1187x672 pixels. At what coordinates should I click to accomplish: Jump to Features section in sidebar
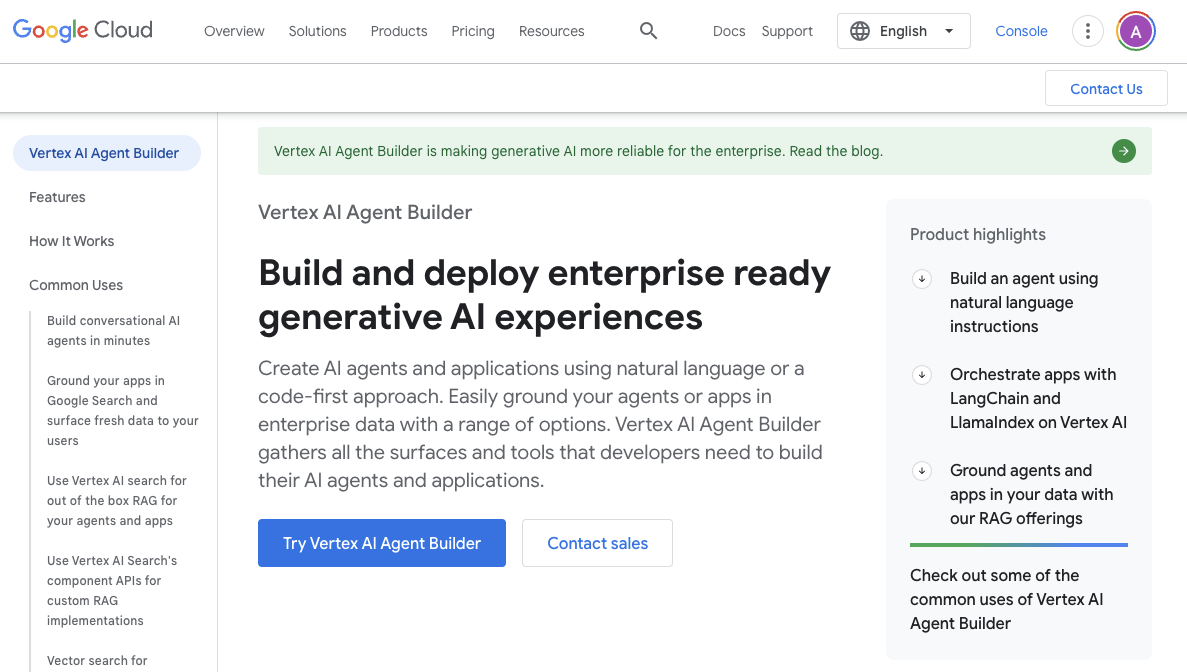[x=58, y=197]
